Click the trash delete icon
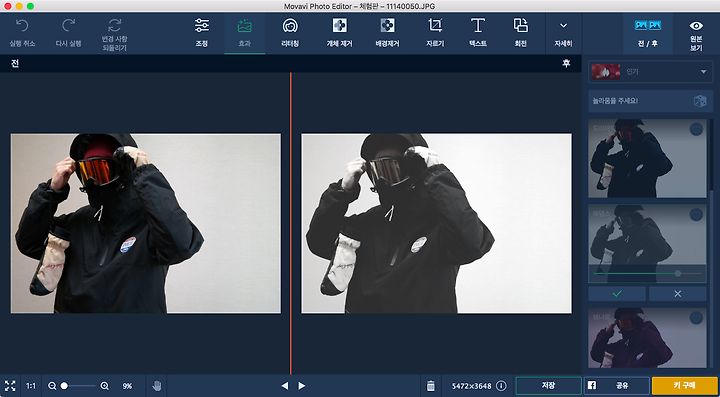Screen dimensions: 720x397 coord(431,386)
